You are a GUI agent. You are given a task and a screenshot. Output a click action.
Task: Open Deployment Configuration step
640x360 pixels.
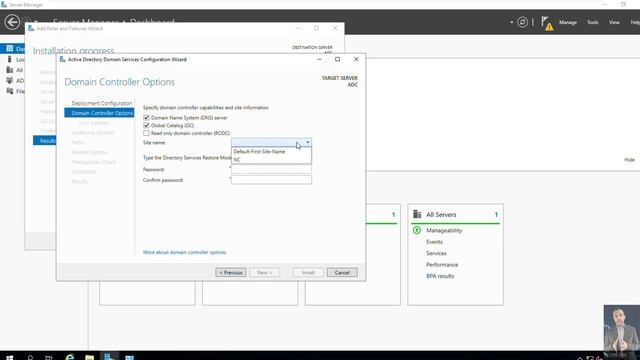tap(102, 103)
